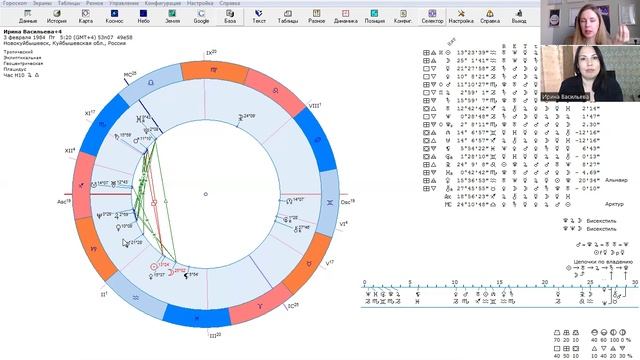Open the Управление menu
The height and width of the screenshot is (360, 640).
[x=124, y=3]
